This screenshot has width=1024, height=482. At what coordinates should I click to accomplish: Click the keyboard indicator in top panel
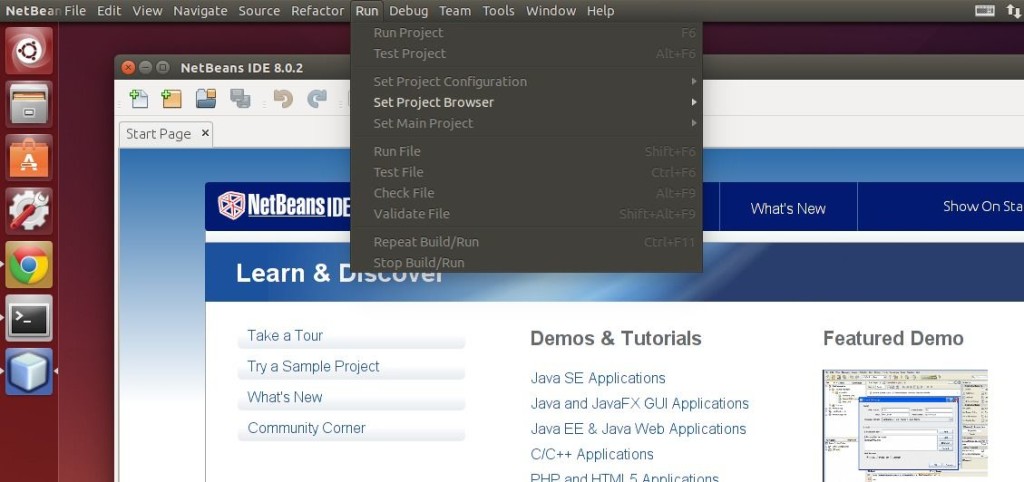click(985, 10)
